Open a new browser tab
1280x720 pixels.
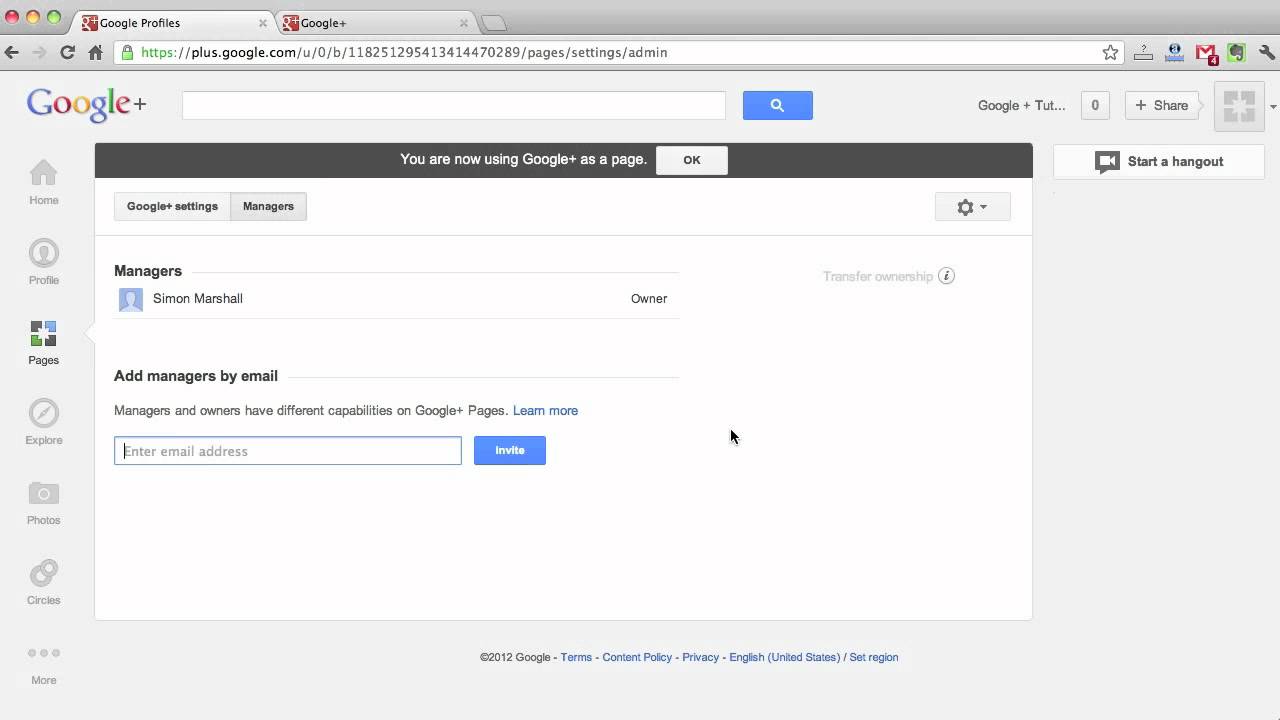point(494,23)
